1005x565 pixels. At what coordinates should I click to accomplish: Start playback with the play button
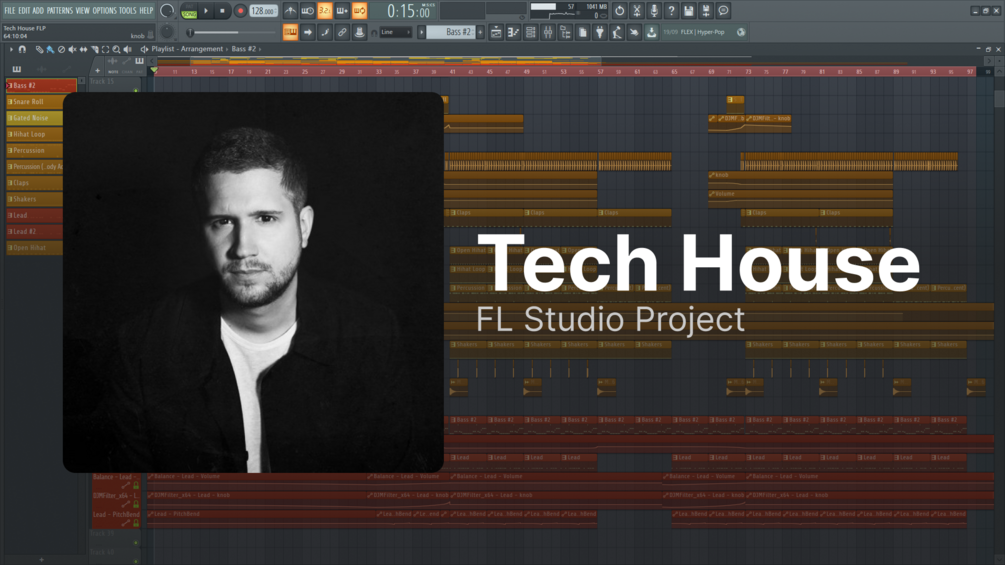(x=206, y=11)
